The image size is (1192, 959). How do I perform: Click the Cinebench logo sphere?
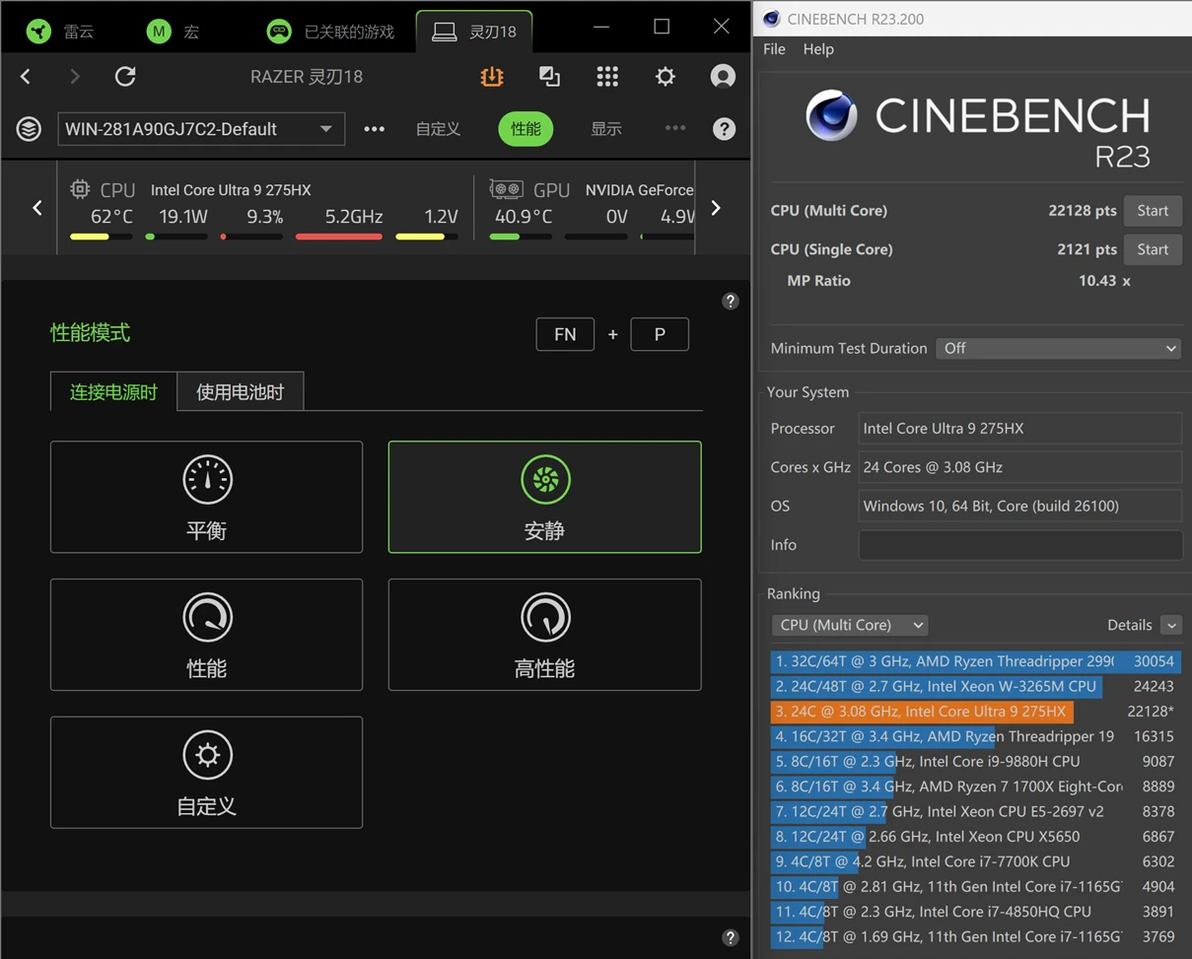point(832,116)
